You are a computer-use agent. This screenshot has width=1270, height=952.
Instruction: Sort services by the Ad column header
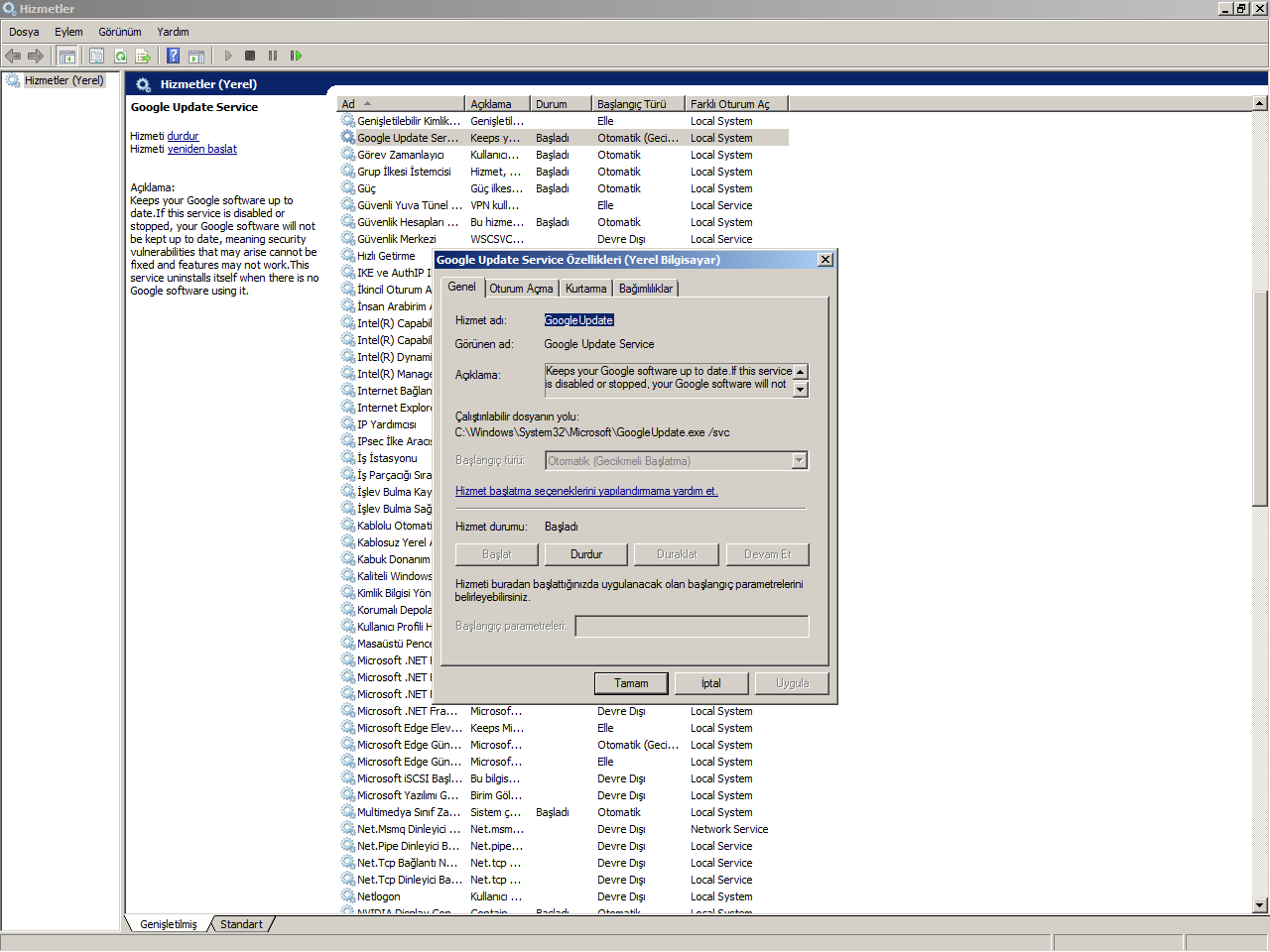click(x=401, y=104)
